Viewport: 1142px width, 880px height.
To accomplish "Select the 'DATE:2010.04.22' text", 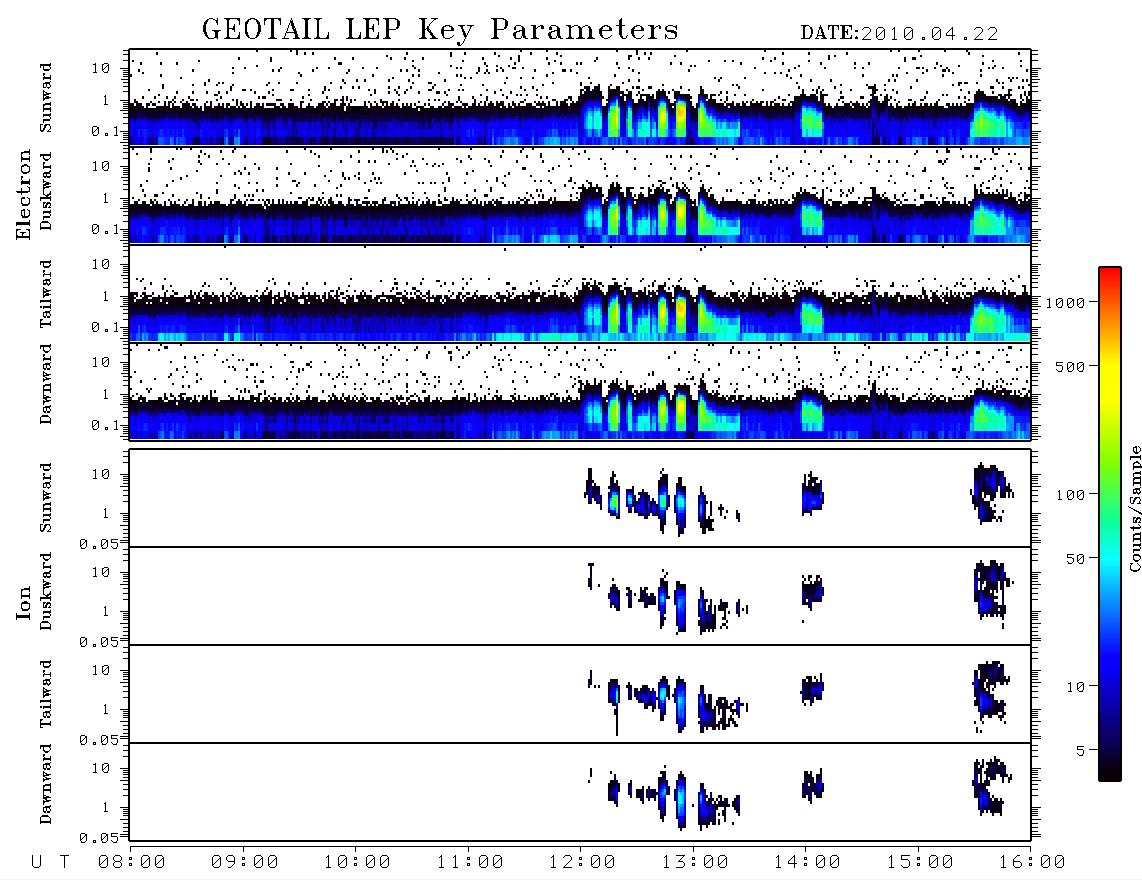I will pyautogui.click(x=899, y=34).
